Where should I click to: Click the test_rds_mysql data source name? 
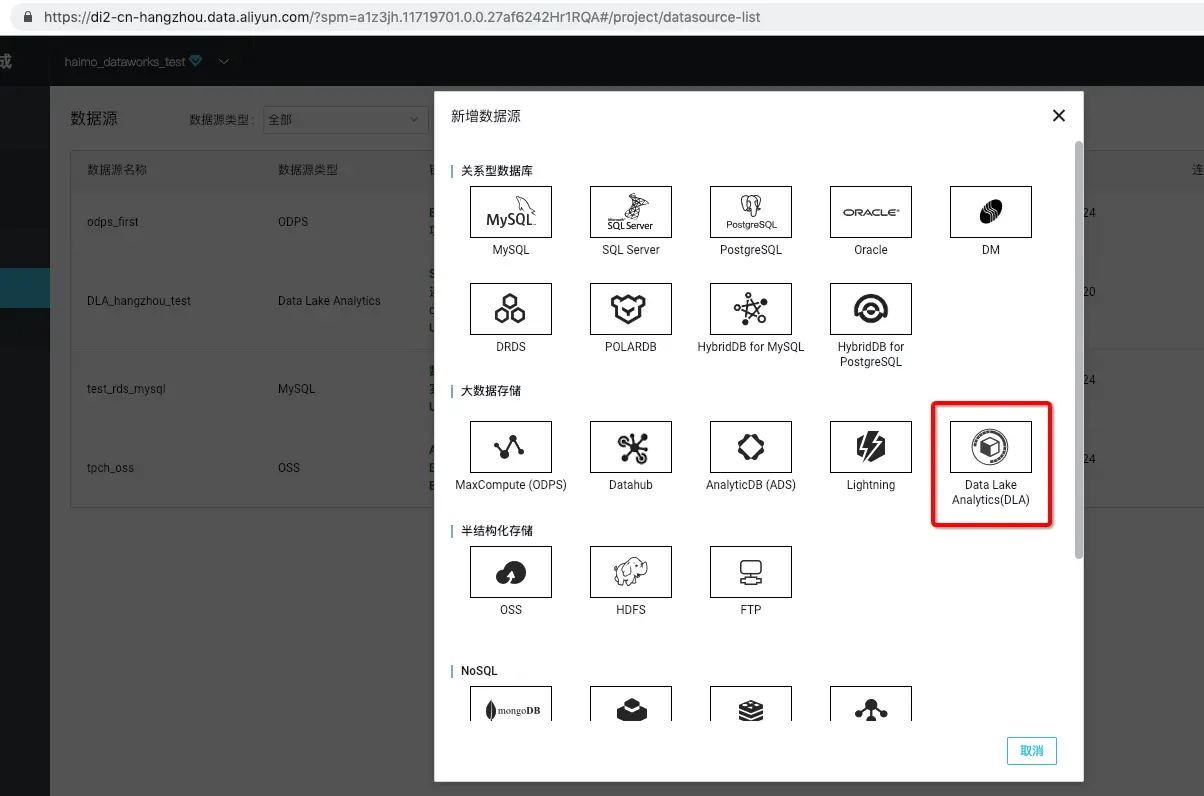click(x=126, y=389)
